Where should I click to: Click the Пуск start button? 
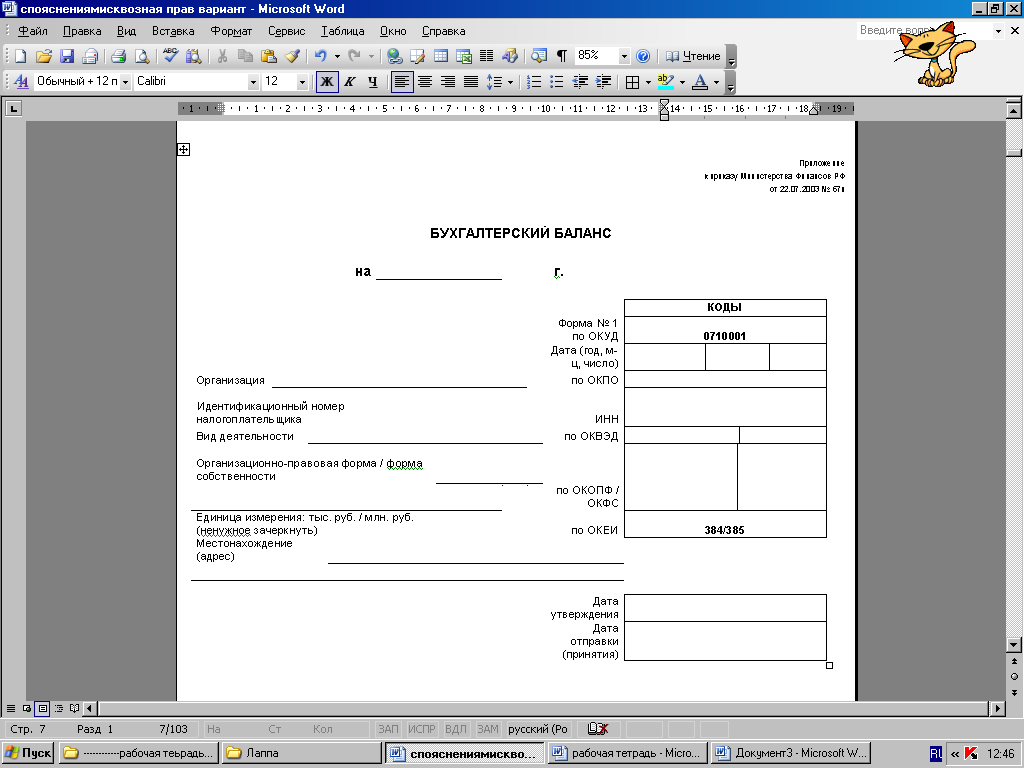point(27,753)
